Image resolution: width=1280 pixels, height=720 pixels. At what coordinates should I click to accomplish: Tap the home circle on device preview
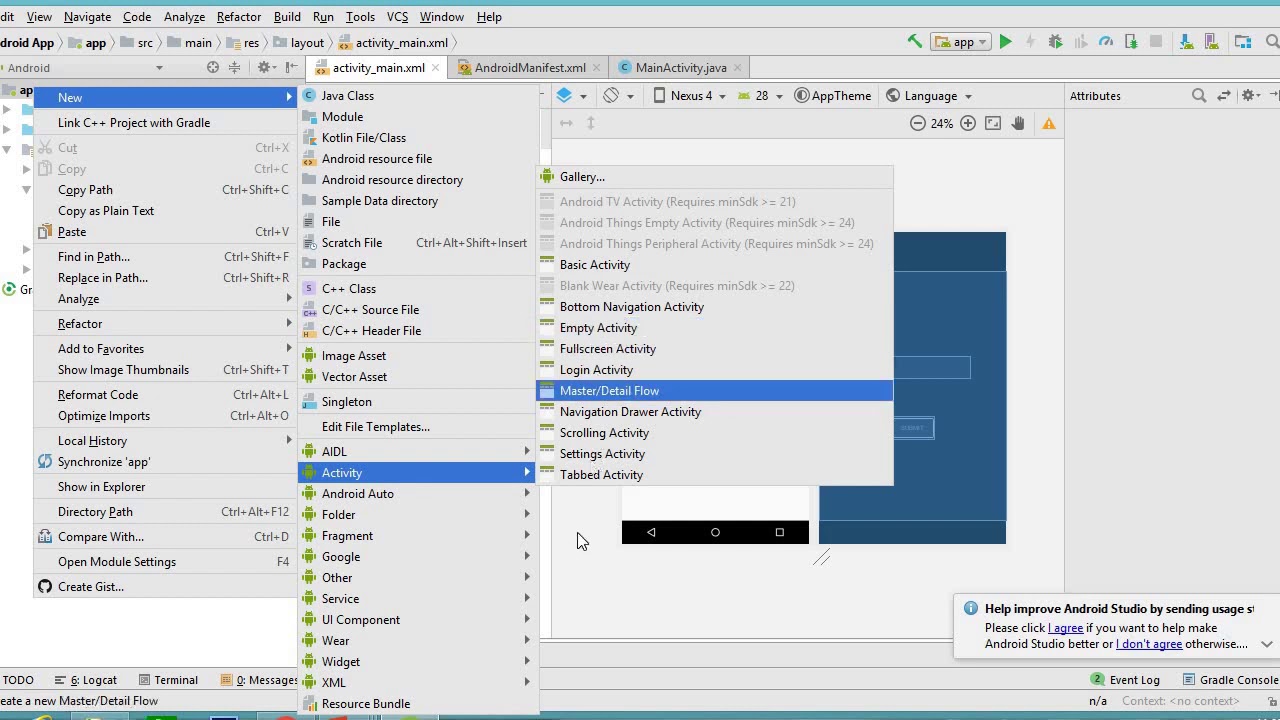click(715, 532)
